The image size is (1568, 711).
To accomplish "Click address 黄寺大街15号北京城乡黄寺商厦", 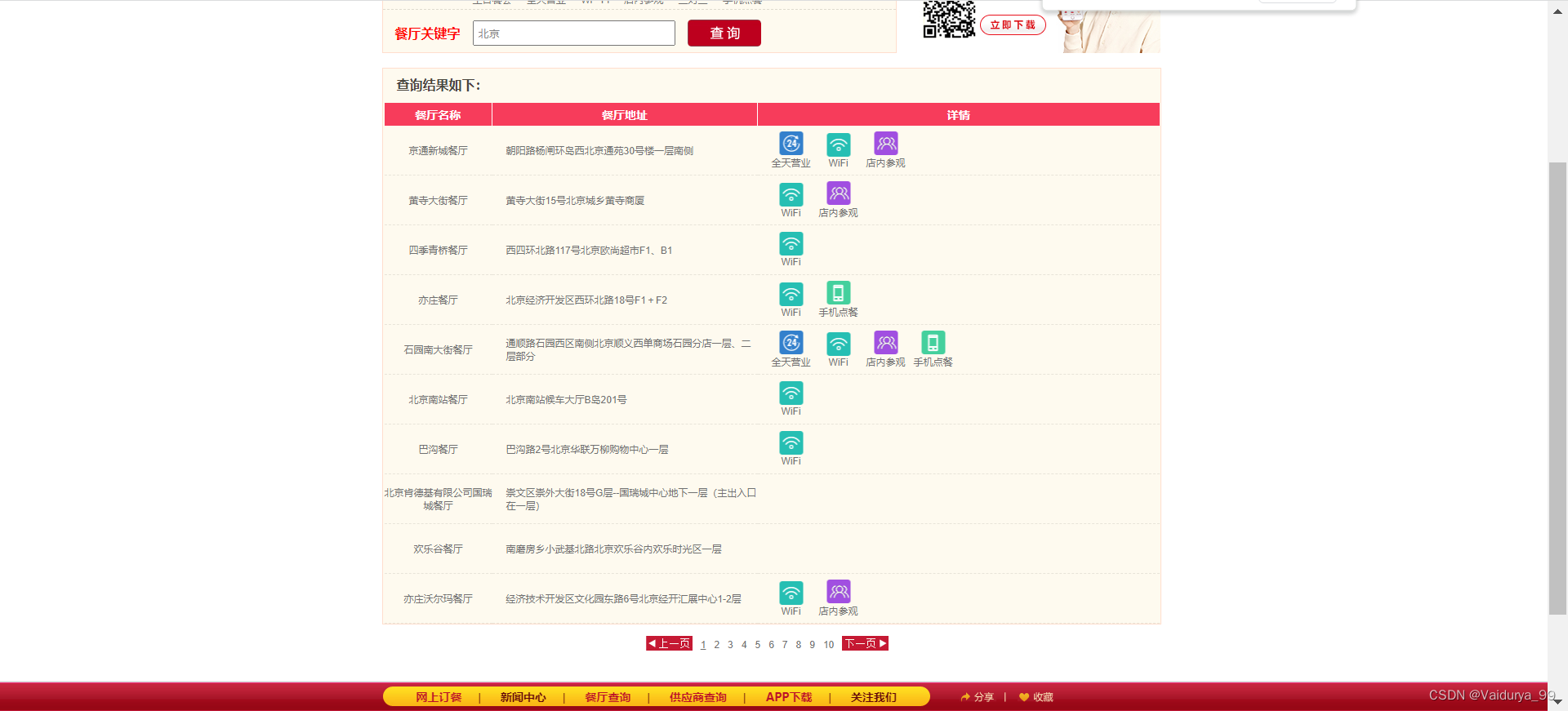I will [575, 201].
